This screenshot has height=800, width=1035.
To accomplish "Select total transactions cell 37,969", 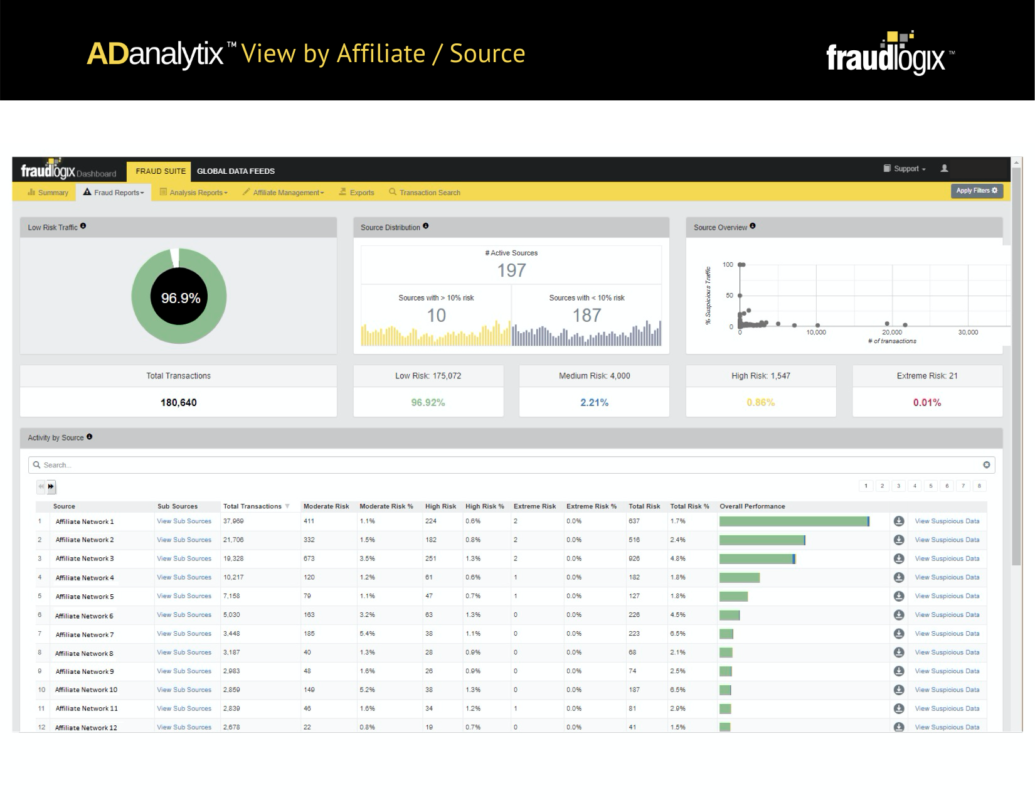I will tap(234, 521).
